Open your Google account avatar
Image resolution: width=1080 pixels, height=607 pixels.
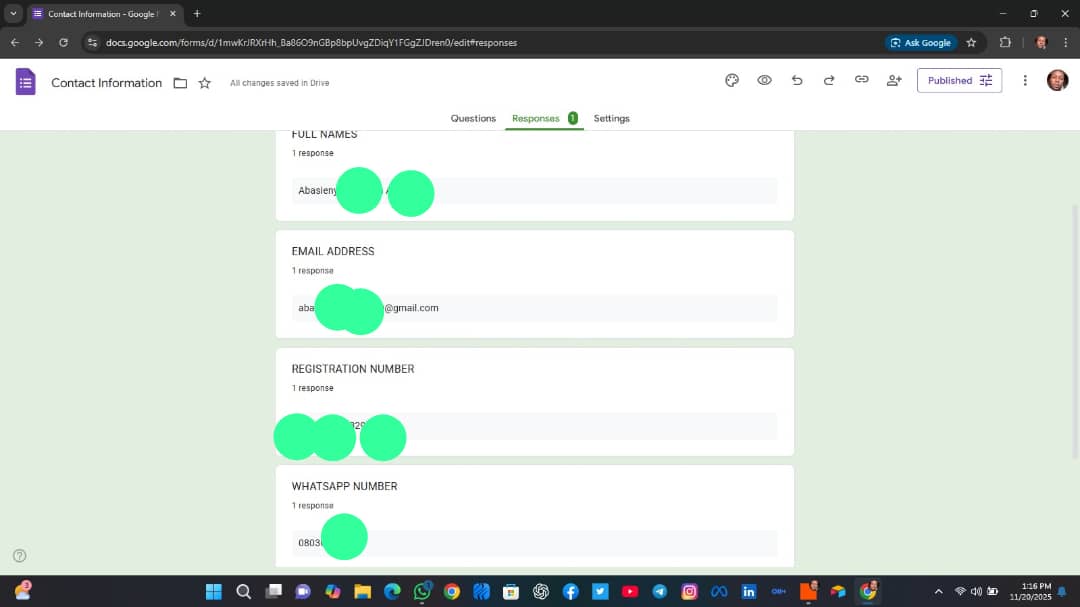pyautogui.click(x=1057, y=80)
